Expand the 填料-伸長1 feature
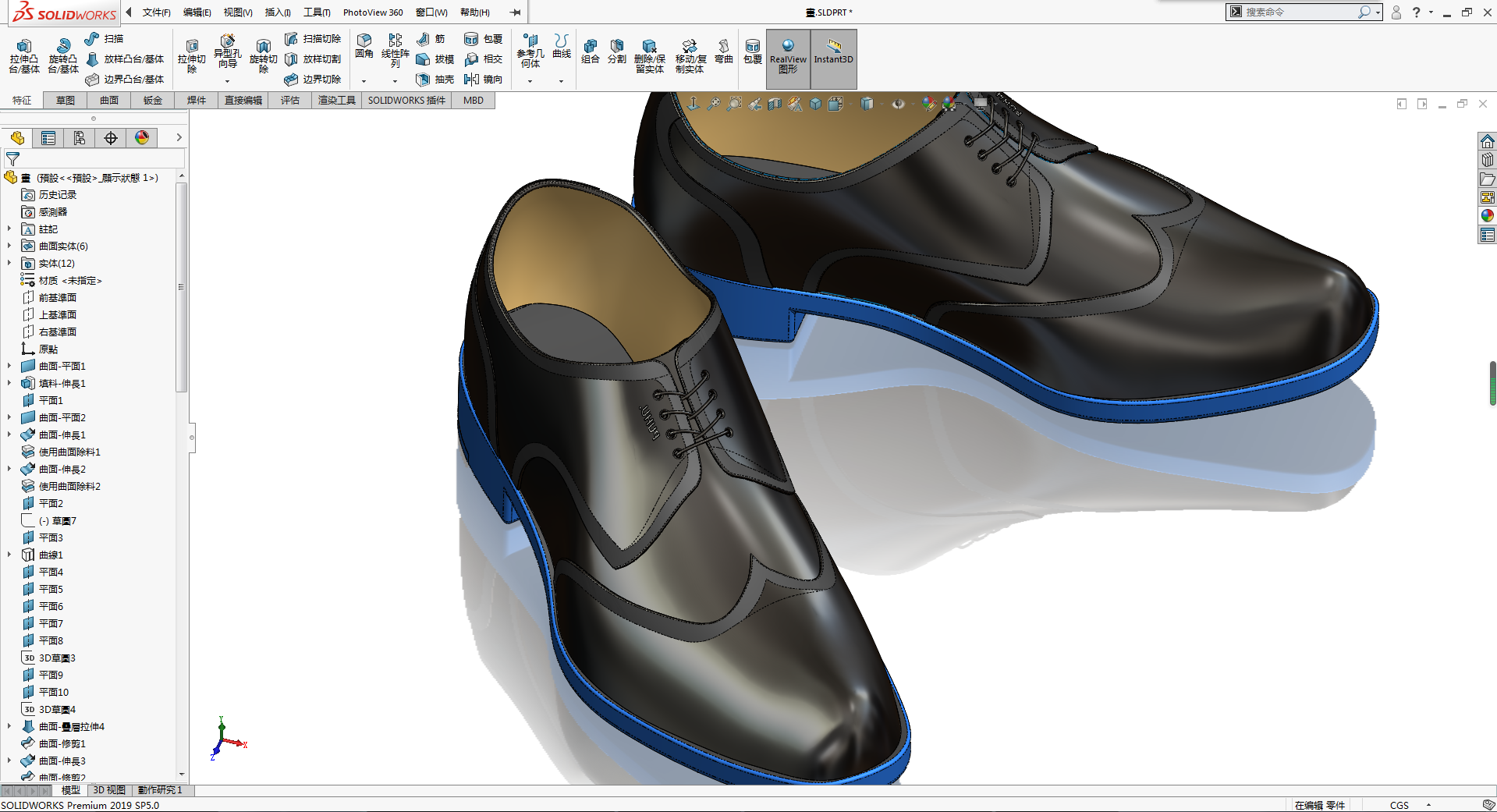 point(9,383)
